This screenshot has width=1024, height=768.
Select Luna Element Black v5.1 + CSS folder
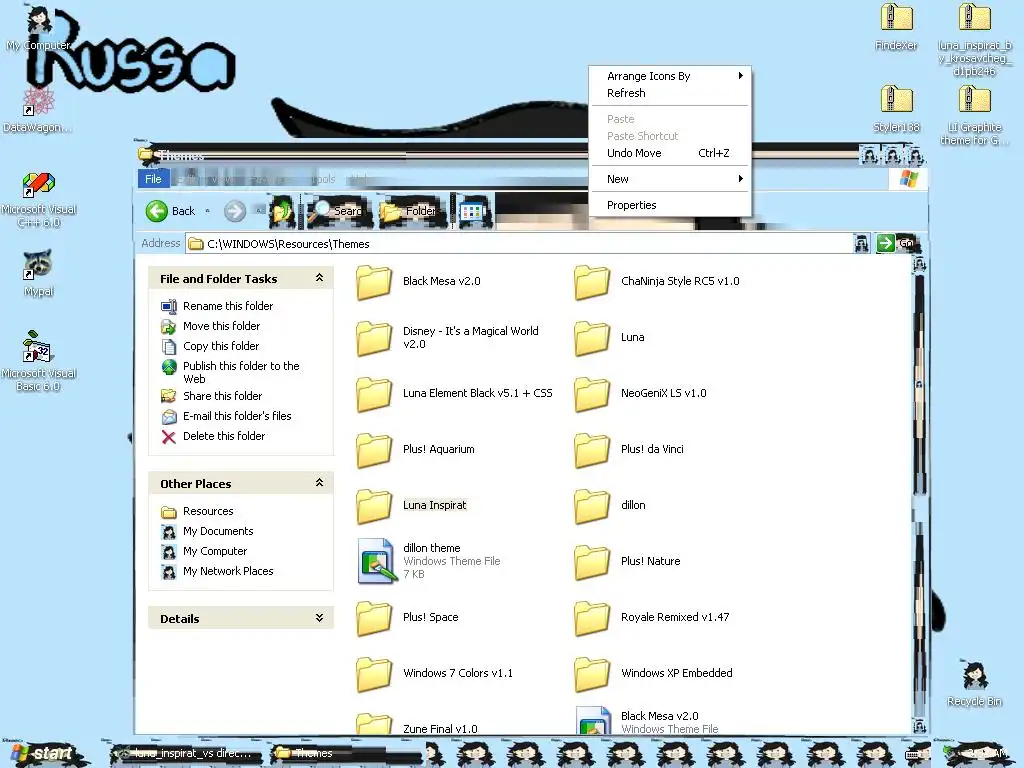(x=454, y=393)
